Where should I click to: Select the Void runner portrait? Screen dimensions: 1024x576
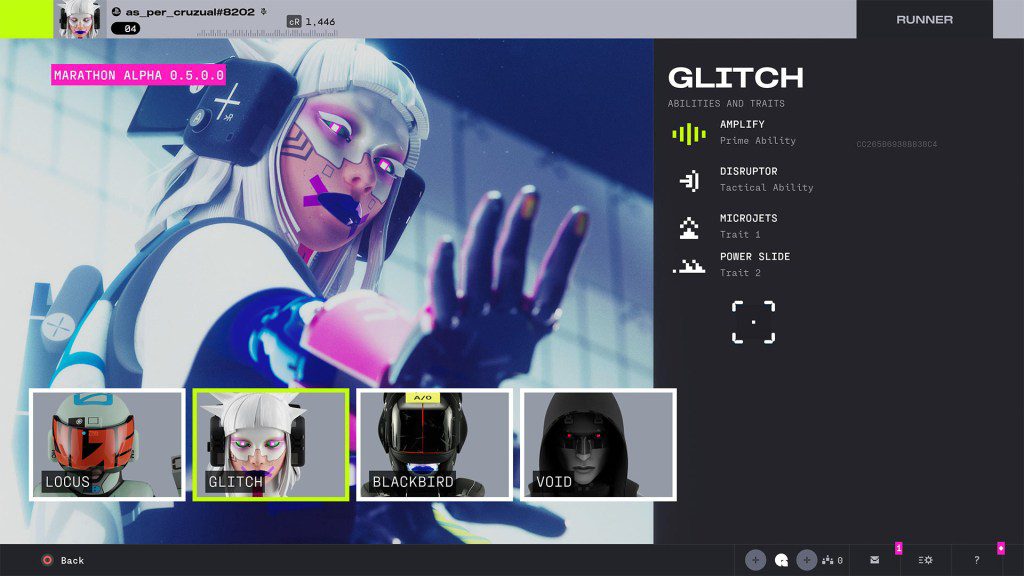[x=598, y=444]
